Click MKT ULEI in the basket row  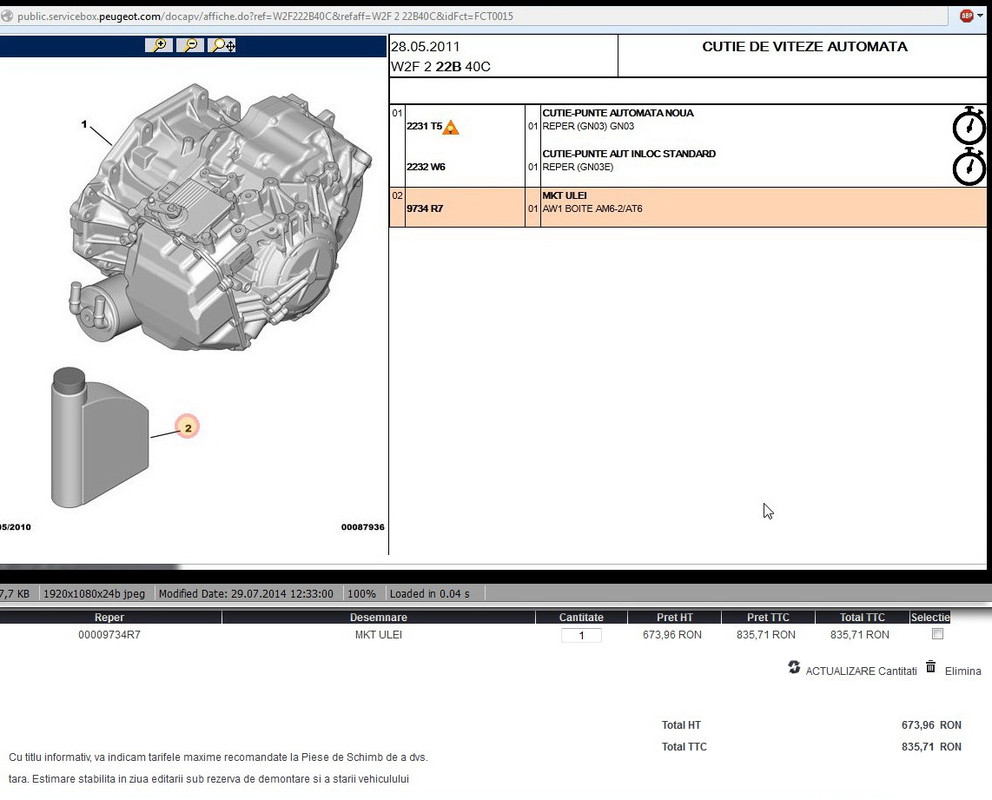[x=378, y=634]
